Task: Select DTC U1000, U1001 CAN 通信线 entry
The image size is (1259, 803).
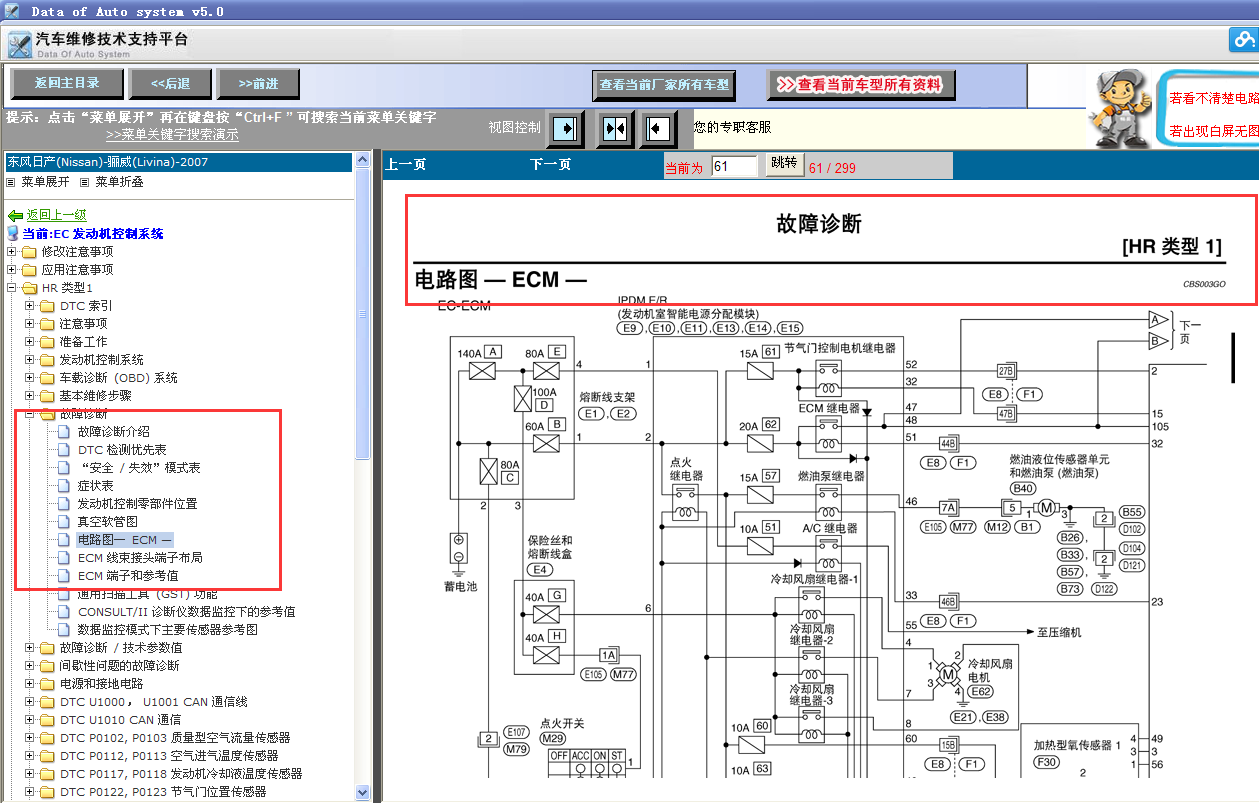Action: point(153,702)
